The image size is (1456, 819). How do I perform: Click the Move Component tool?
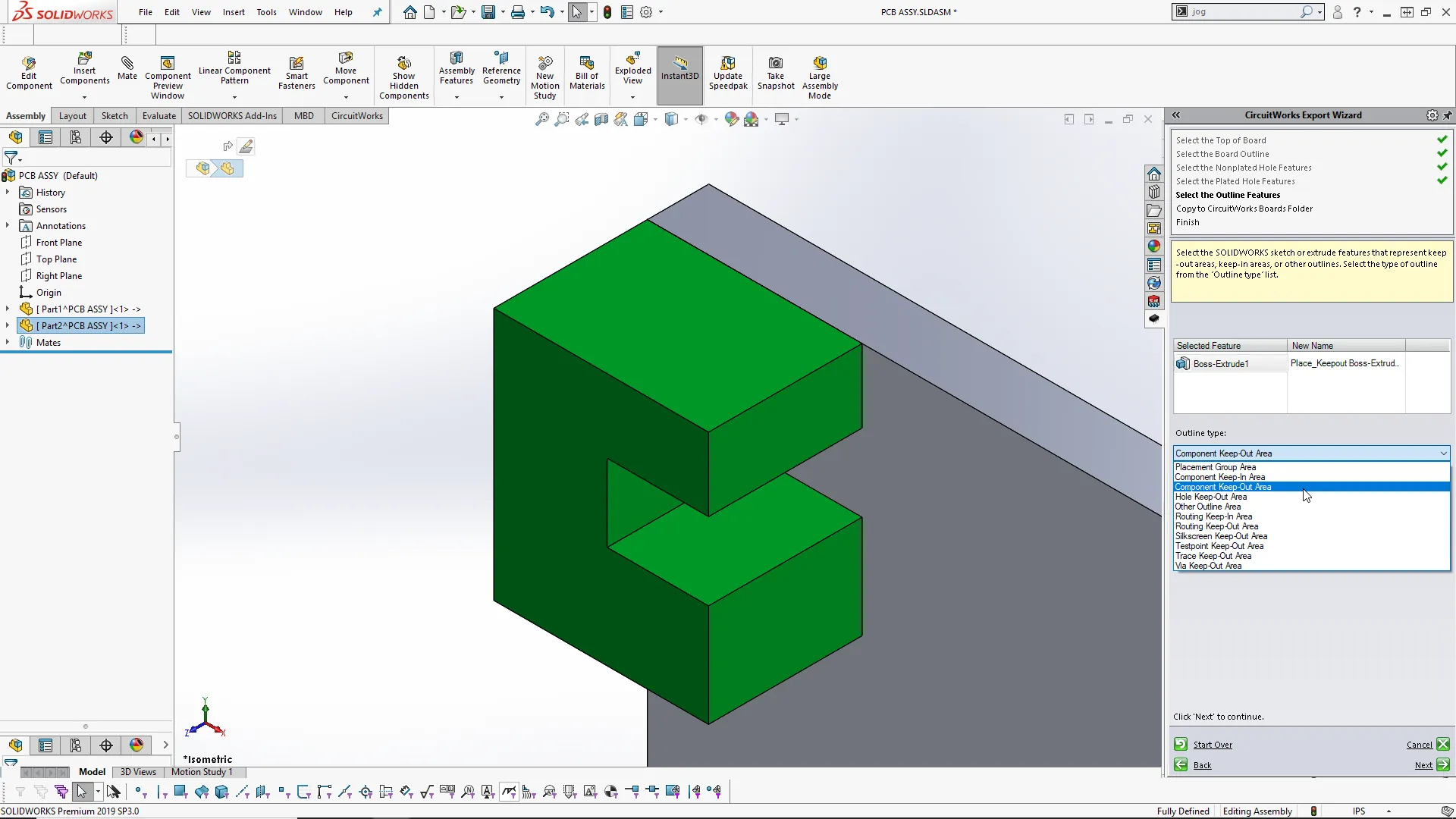tap(346, 68)
